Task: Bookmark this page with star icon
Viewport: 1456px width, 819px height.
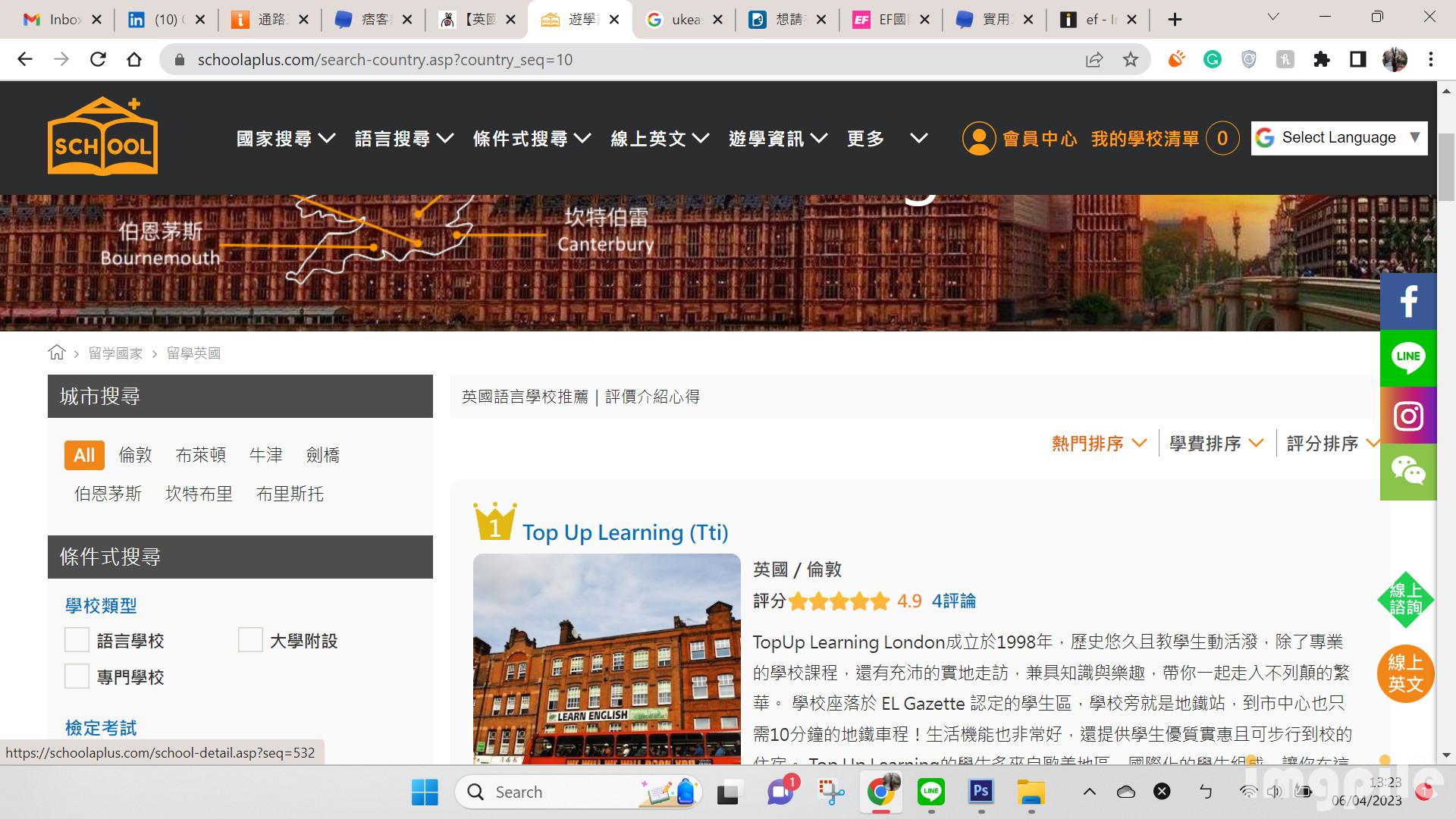Action: pyautogui.click(x=1131, y=60)
